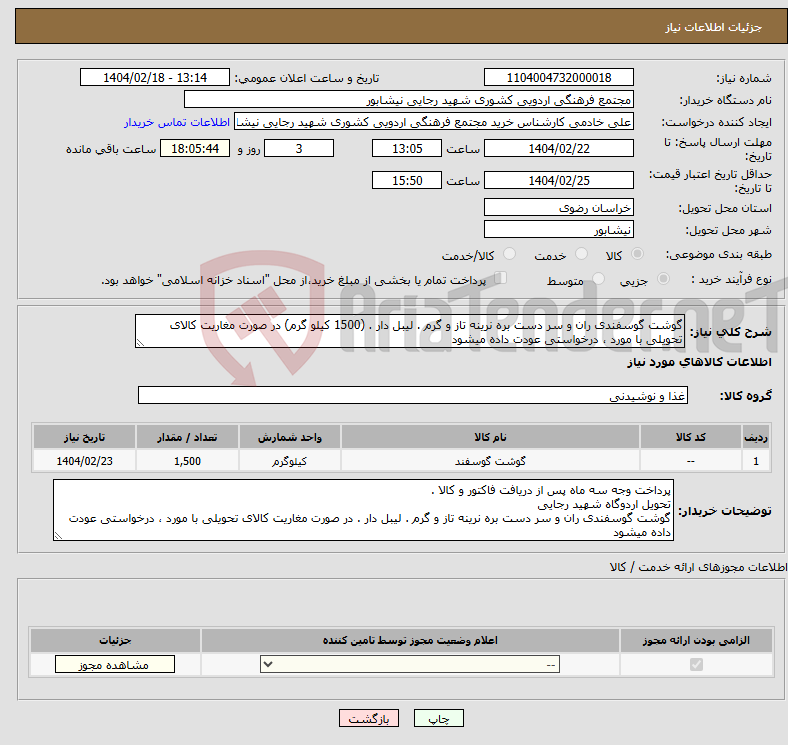Screen dimensions: 788x745
Task: Click the announcement date field 1404/02/18 - 13:14
Action: pos(155,77)
